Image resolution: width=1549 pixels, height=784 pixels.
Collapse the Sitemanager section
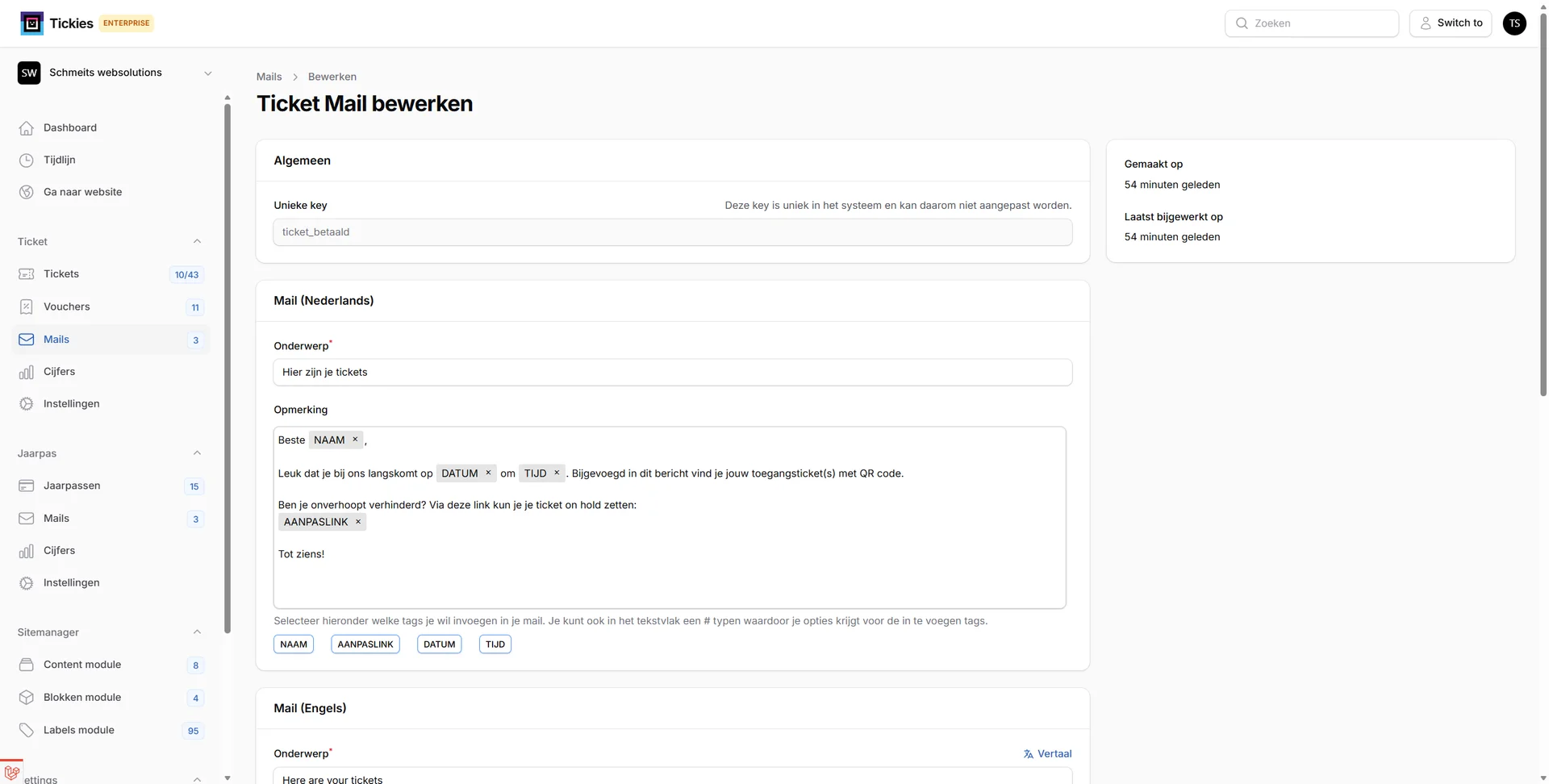point(198,632)
